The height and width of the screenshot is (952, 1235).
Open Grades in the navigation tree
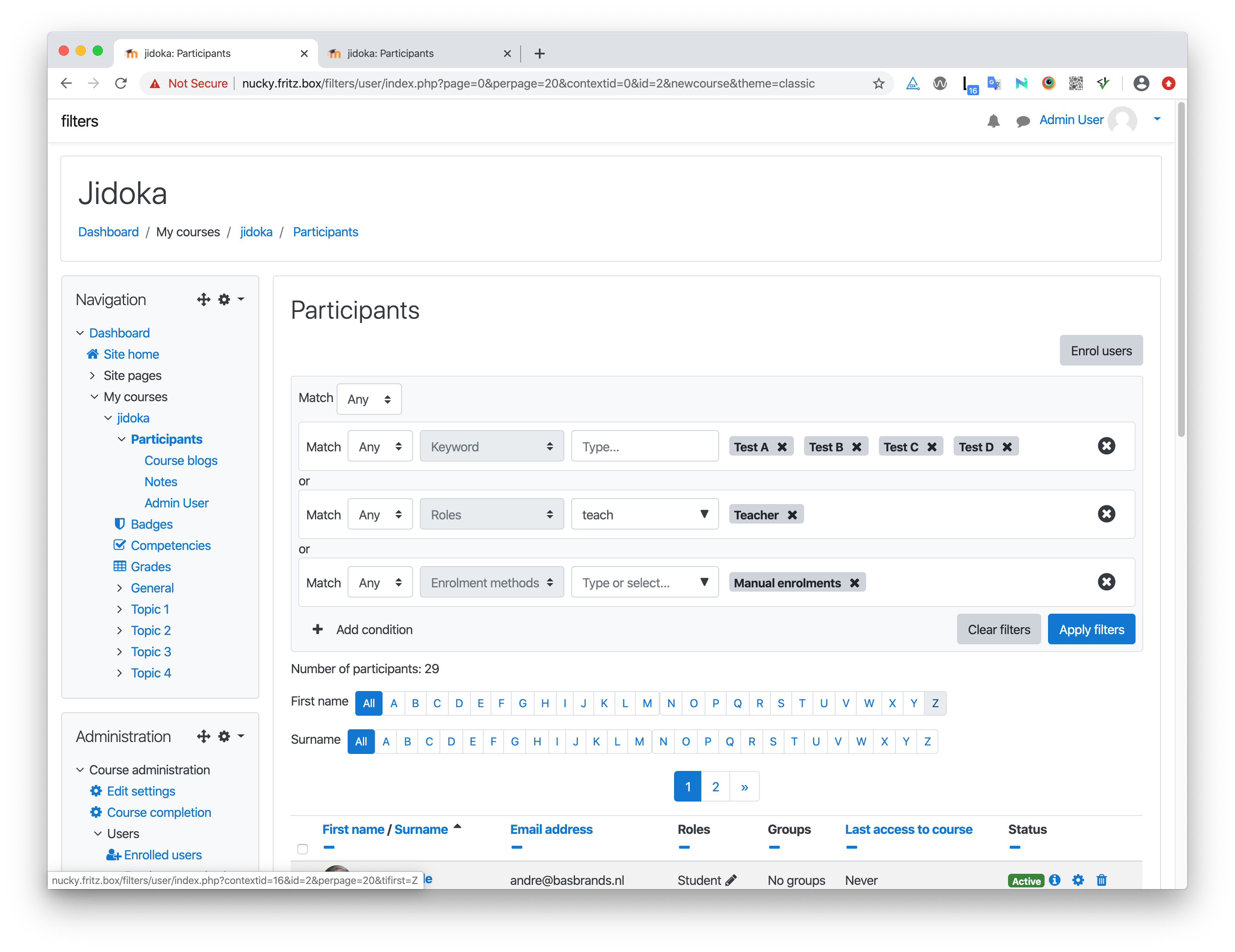coord(150,566)
